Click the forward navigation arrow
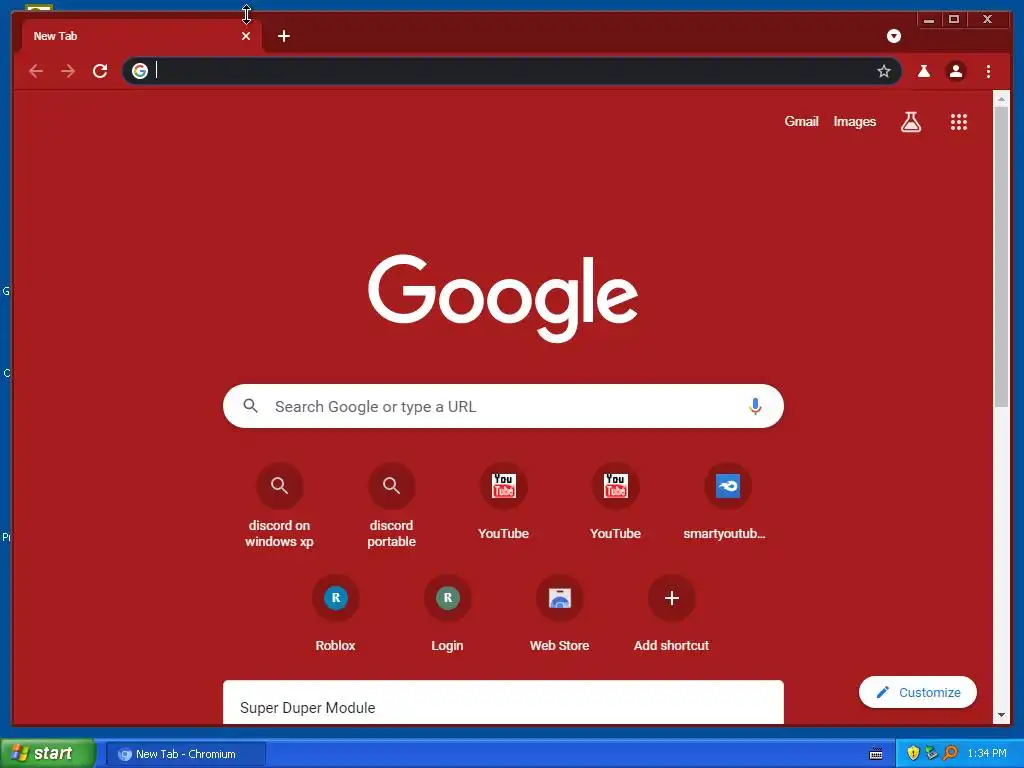This screenshot has width=1024, height=768. tap(68, 71)
